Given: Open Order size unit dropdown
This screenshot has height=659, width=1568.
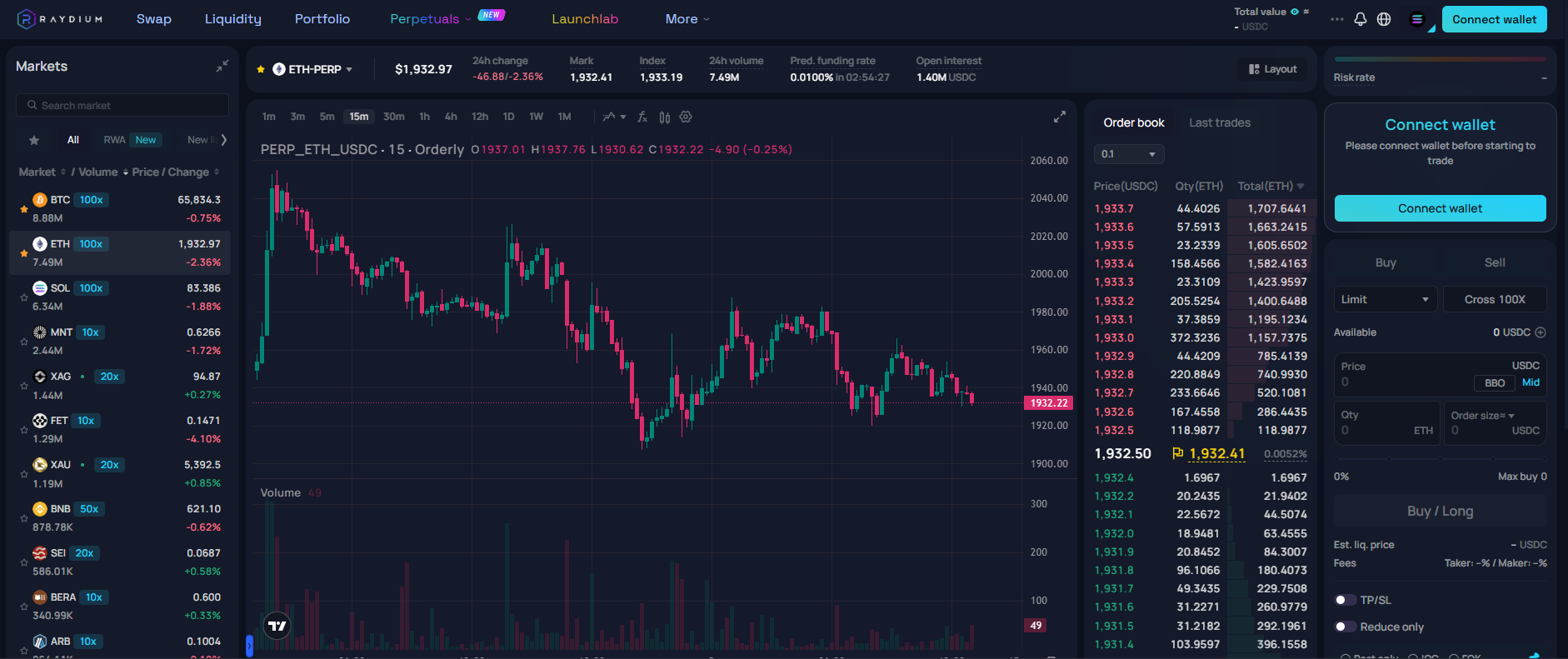Looking at the screenshot, I should click(1482, 416).
